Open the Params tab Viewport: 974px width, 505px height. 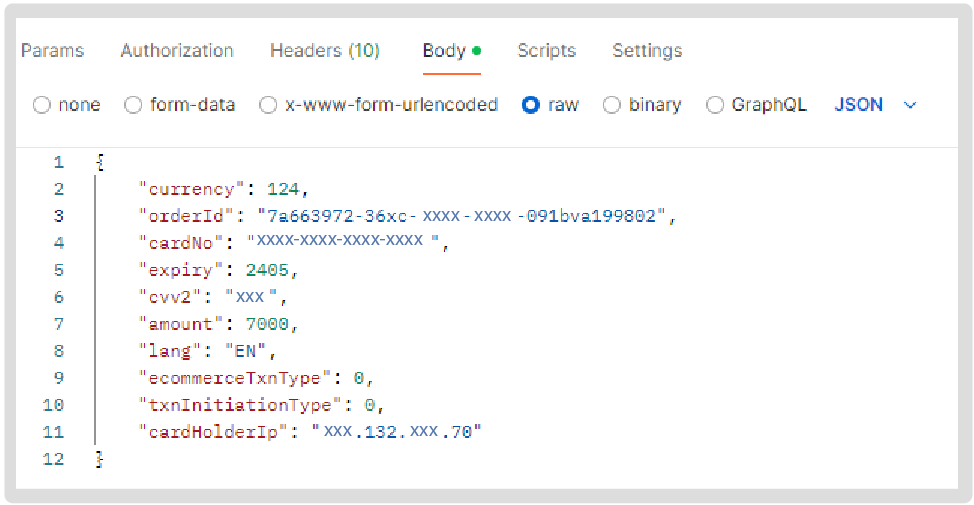click(x=52, y=51)
